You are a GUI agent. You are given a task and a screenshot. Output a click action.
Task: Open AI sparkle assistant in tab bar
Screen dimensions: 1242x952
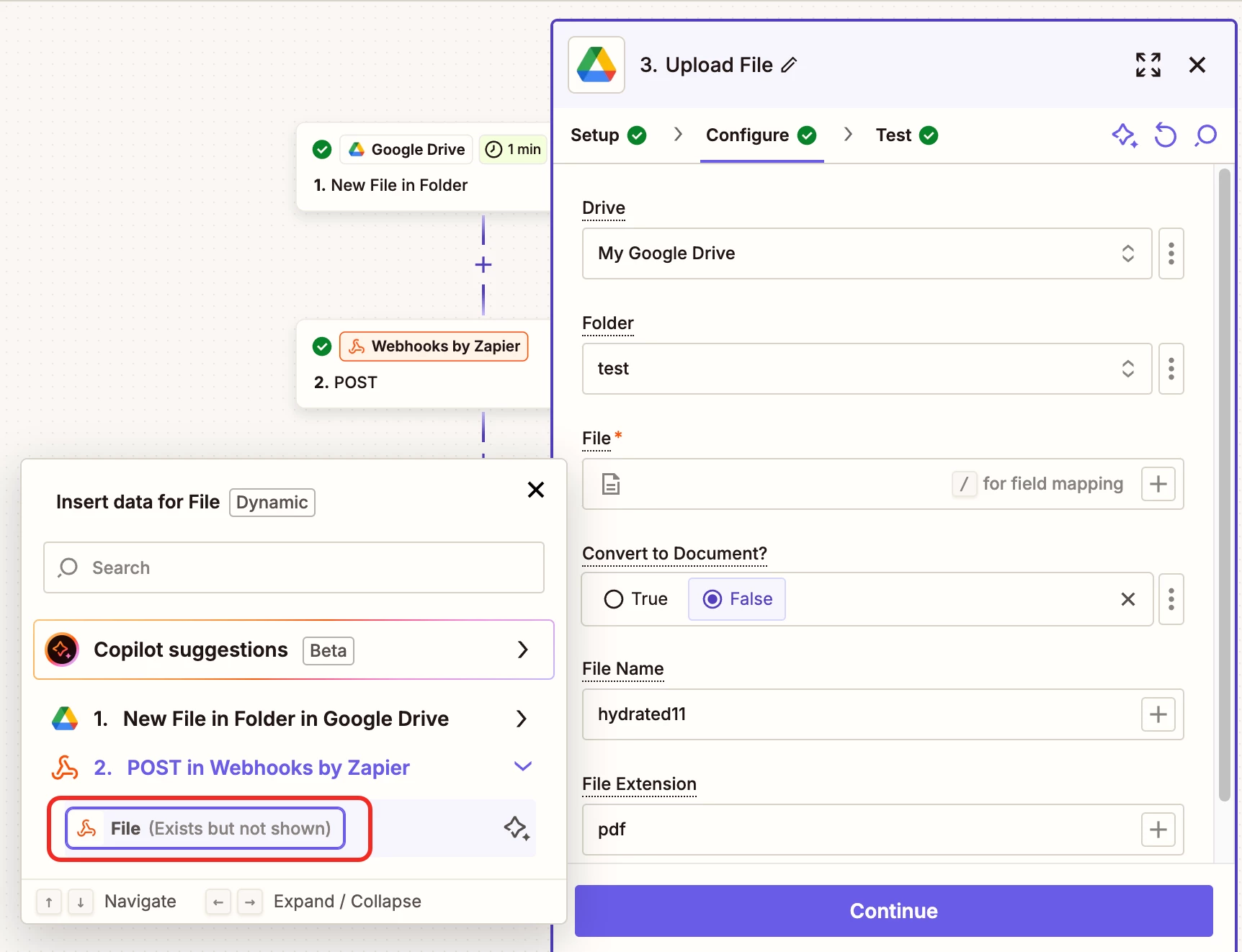(x=1125, y=135)
